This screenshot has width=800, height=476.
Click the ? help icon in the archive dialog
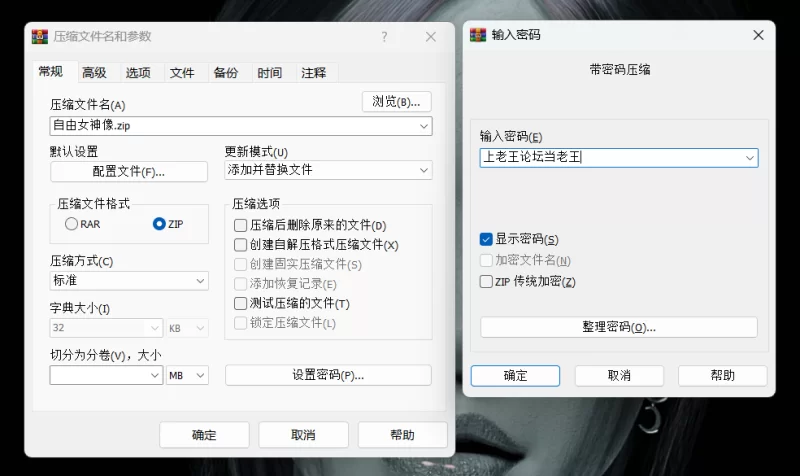click(384, 37)
